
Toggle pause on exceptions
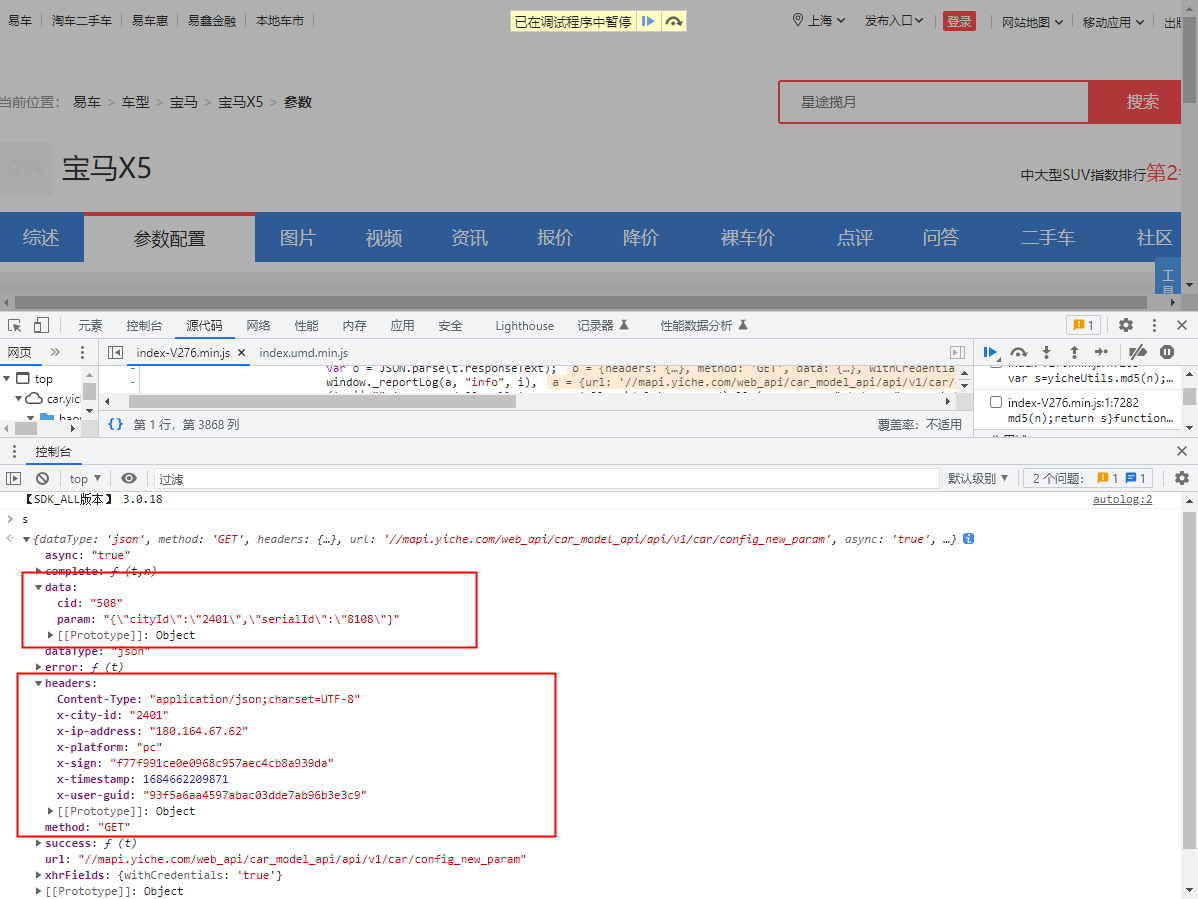coord(1167,352)
